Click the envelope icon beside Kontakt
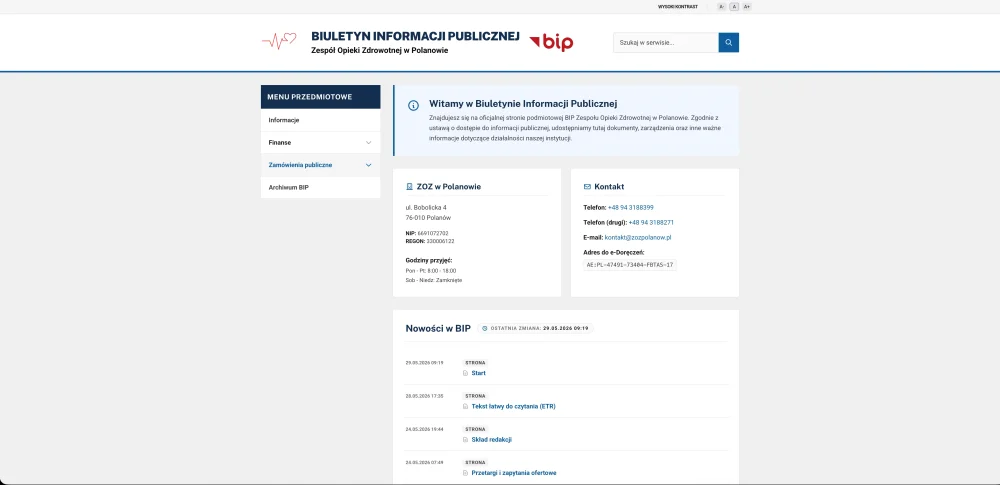This screenshot has width=1000, height=485. point(587,187)
